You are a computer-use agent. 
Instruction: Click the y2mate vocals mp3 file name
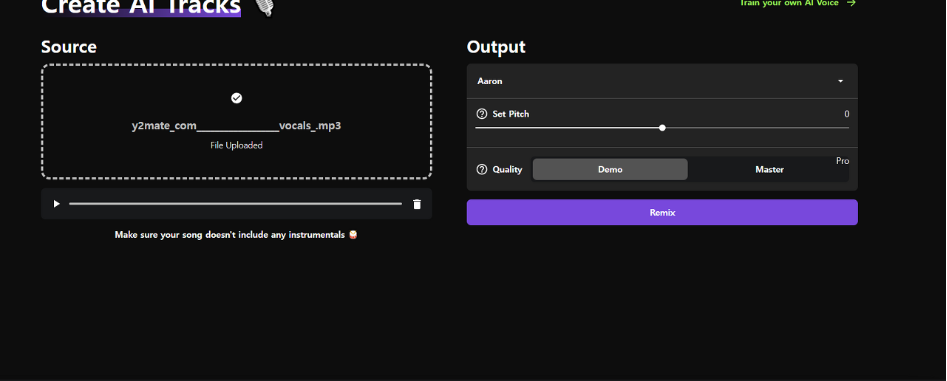[237, 126]
